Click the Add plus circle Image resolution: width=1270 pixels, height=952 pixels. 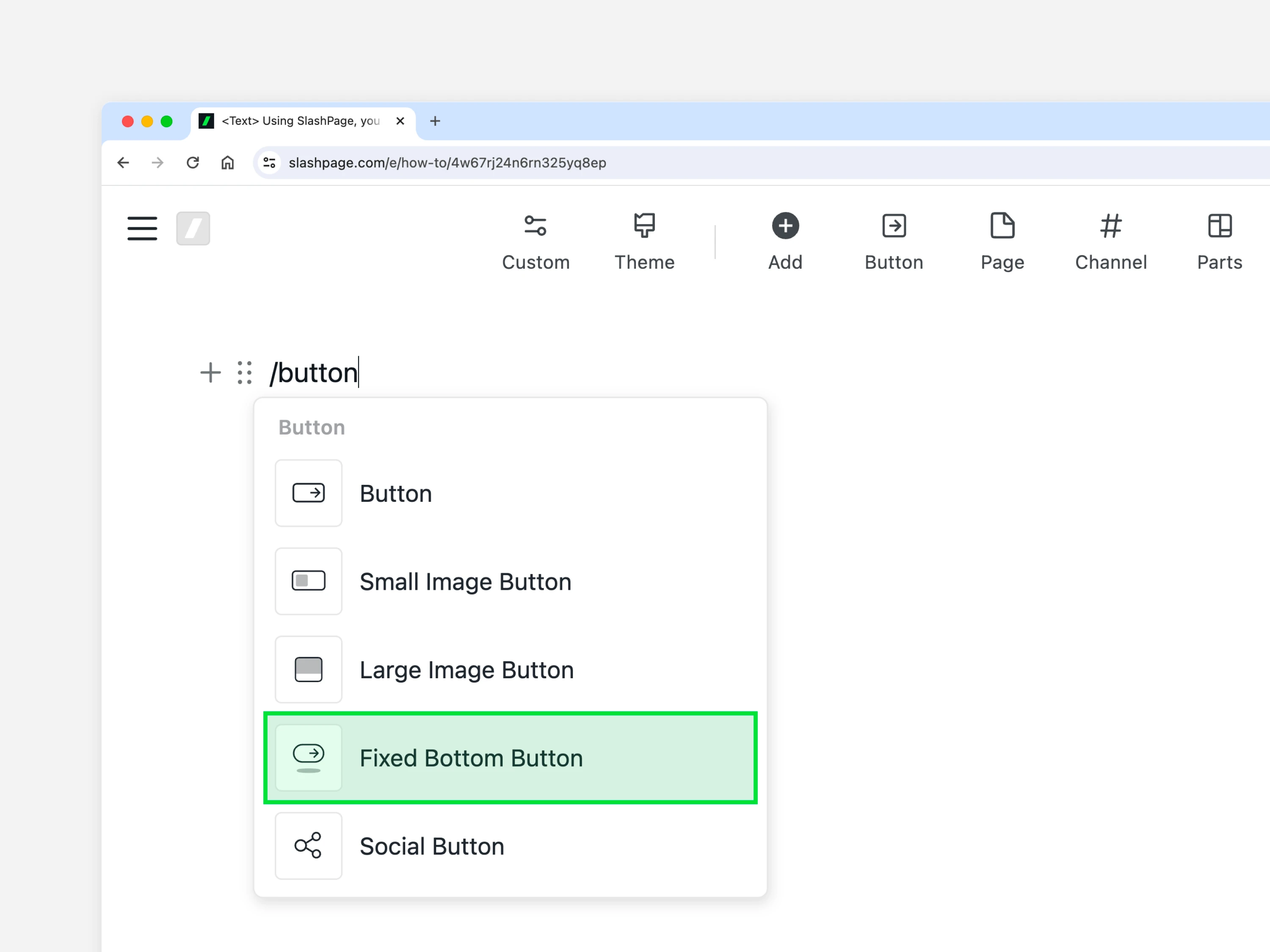coord(785,242)
